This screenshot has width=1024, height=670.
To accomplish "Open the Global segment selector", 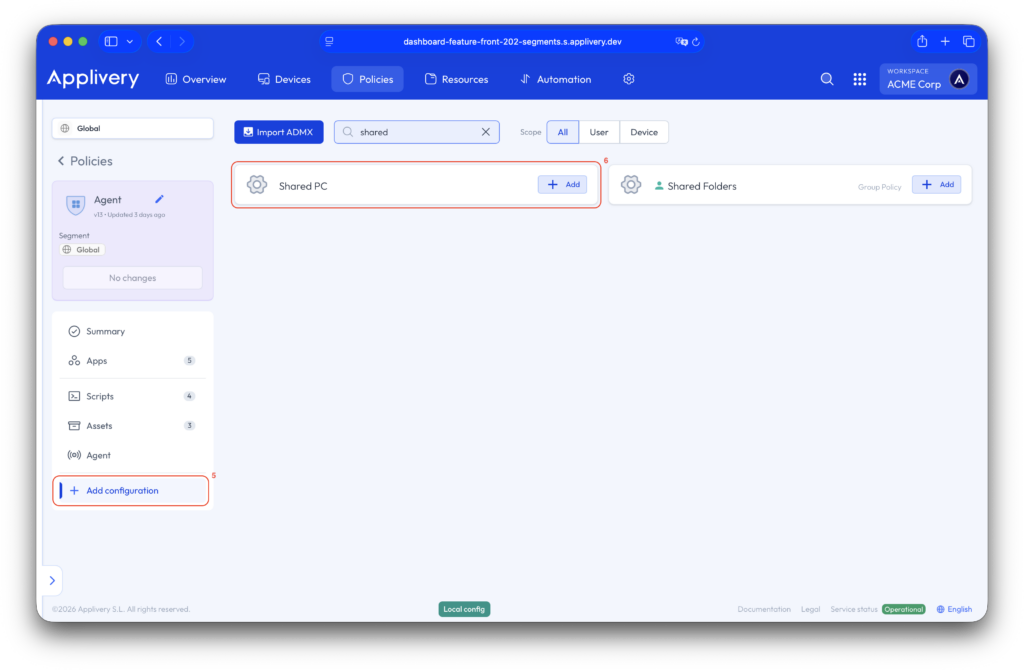I will click(132, 128).
